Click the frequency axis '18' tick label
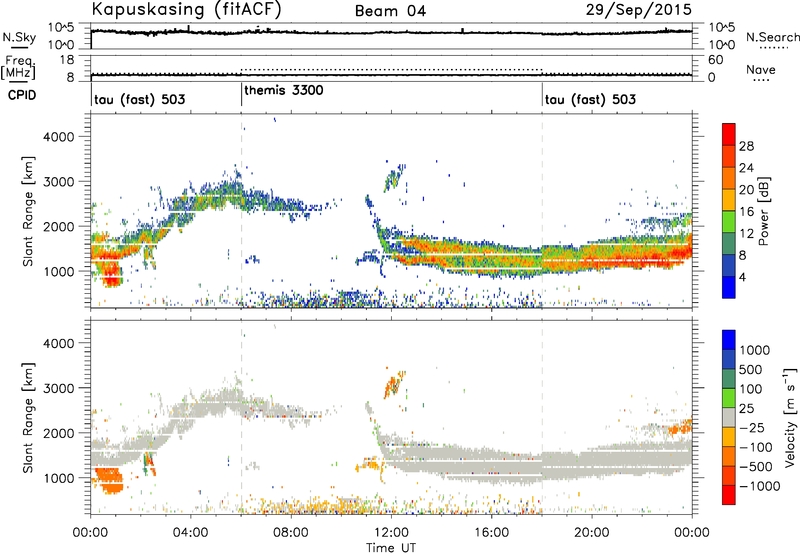 (x=67, y=60)
